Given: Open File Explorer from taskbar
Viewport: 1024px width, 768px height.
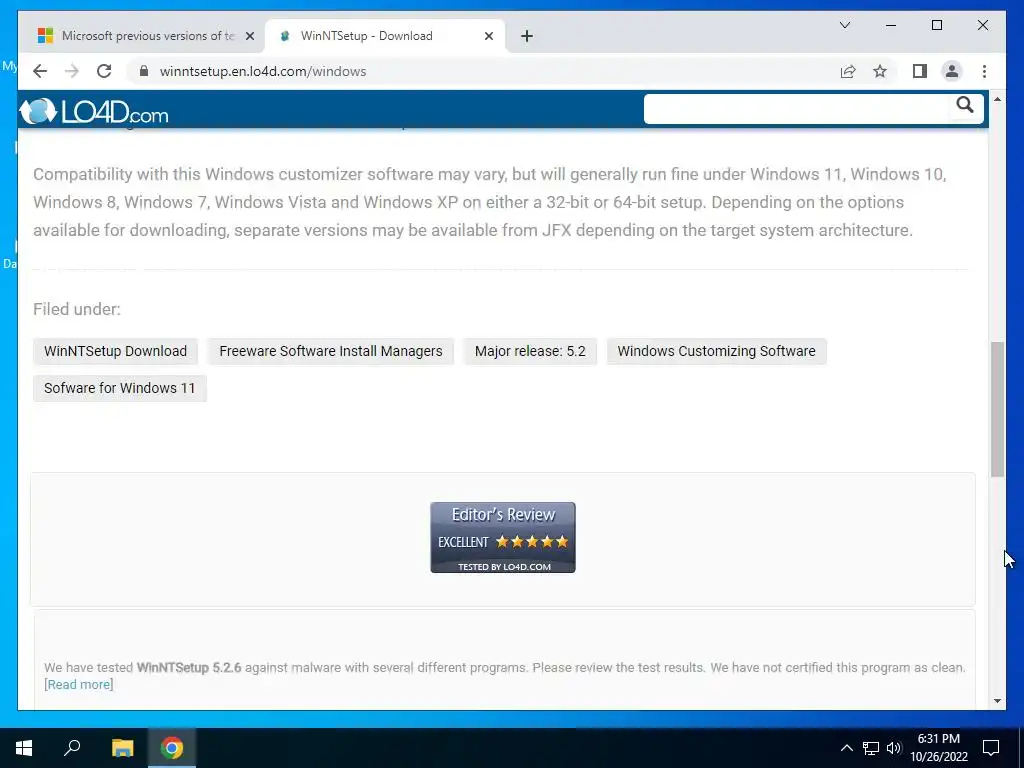Looking at the screenshot, I should tap(122, 748).
